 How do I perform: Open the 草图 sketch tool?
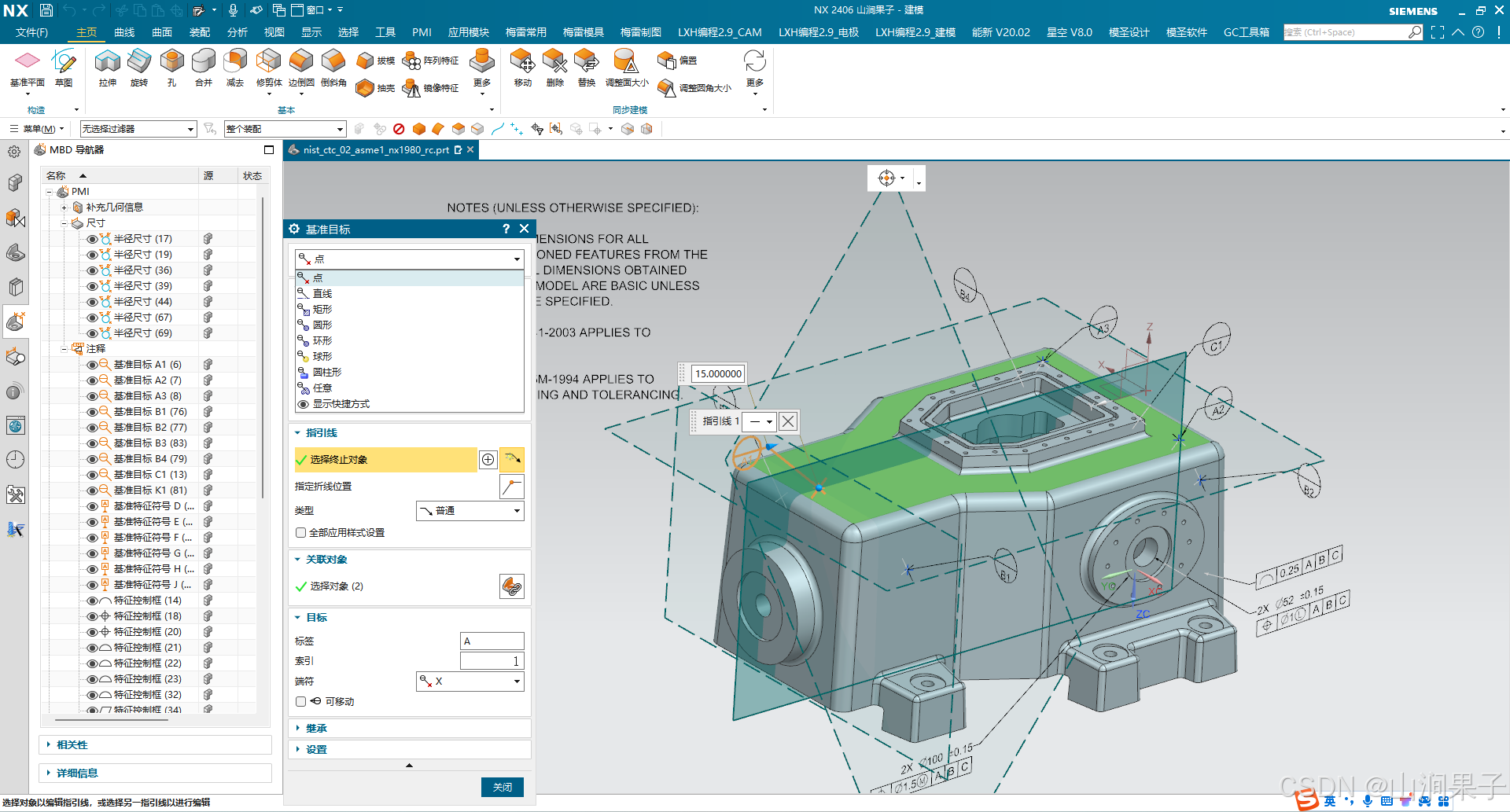click(63, 68)
